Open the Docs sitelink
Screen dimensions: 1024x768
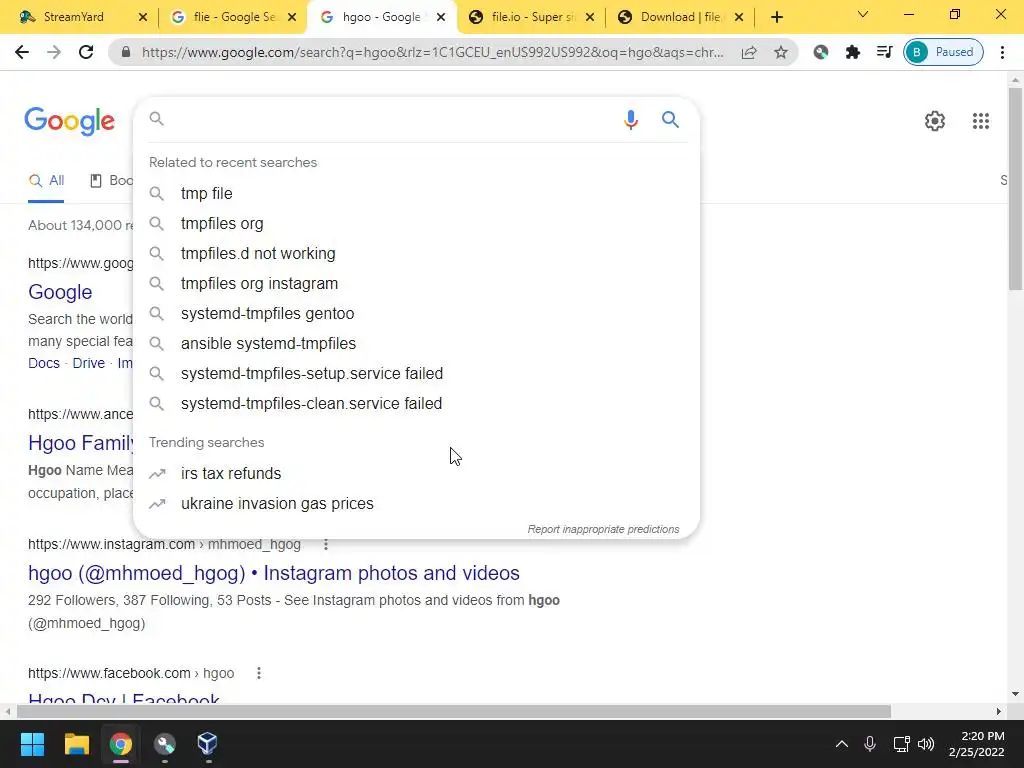tap(44, 363)
